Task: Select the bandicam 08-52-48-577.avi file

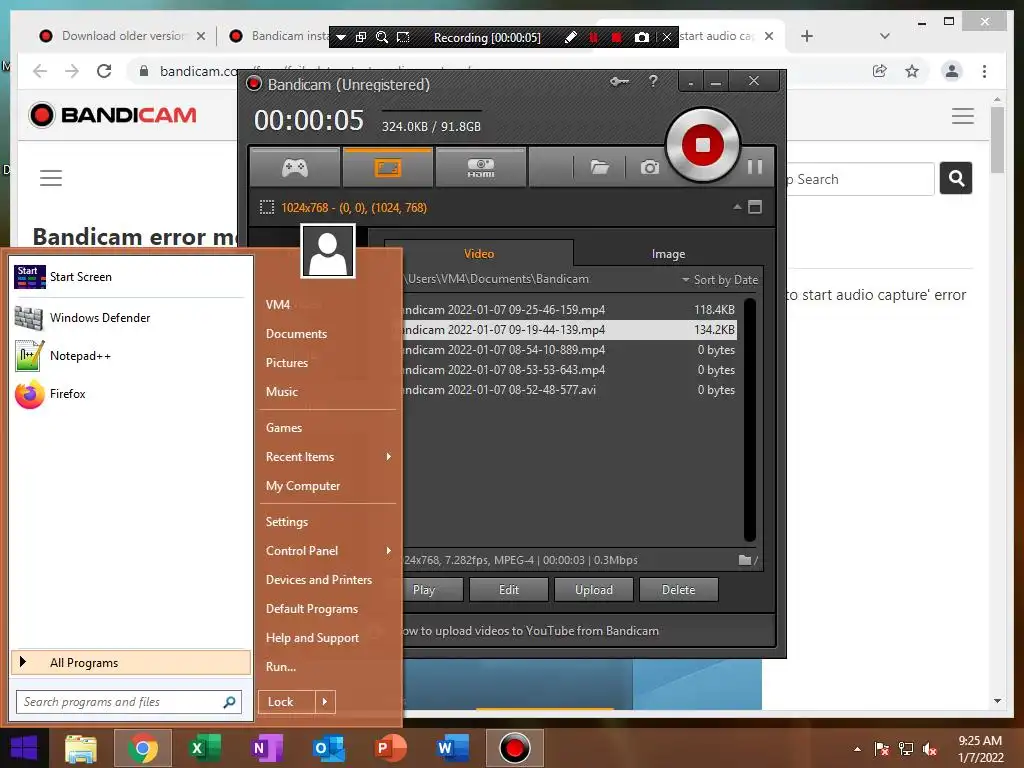Action: 569,390
